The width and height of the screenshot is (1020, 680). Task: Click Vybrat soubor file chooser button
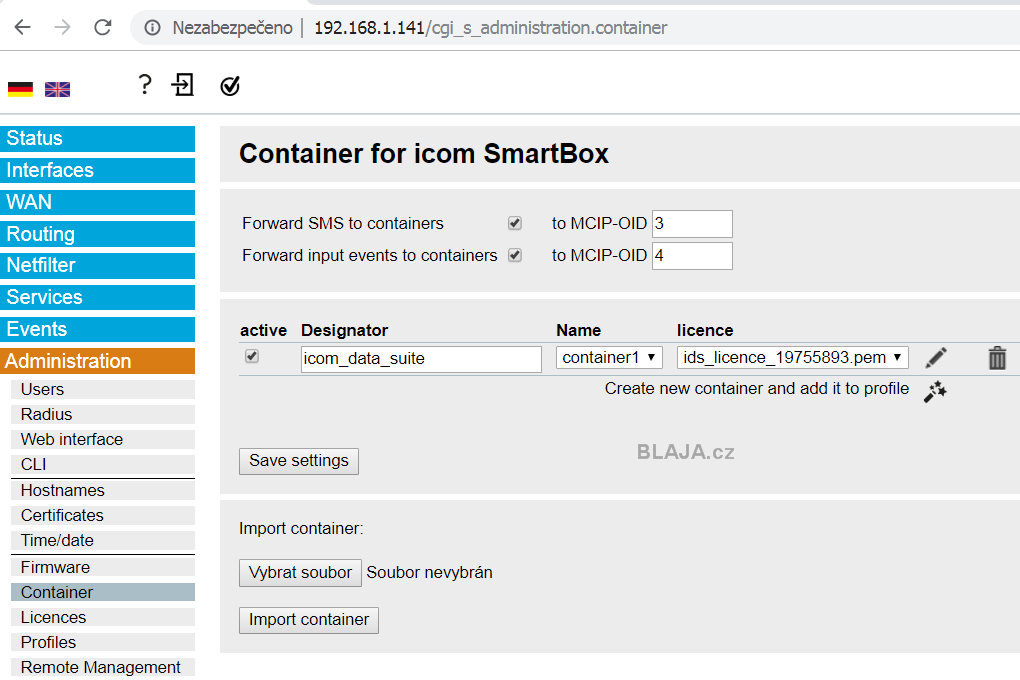pyautogui.click(x=300, y=573)
